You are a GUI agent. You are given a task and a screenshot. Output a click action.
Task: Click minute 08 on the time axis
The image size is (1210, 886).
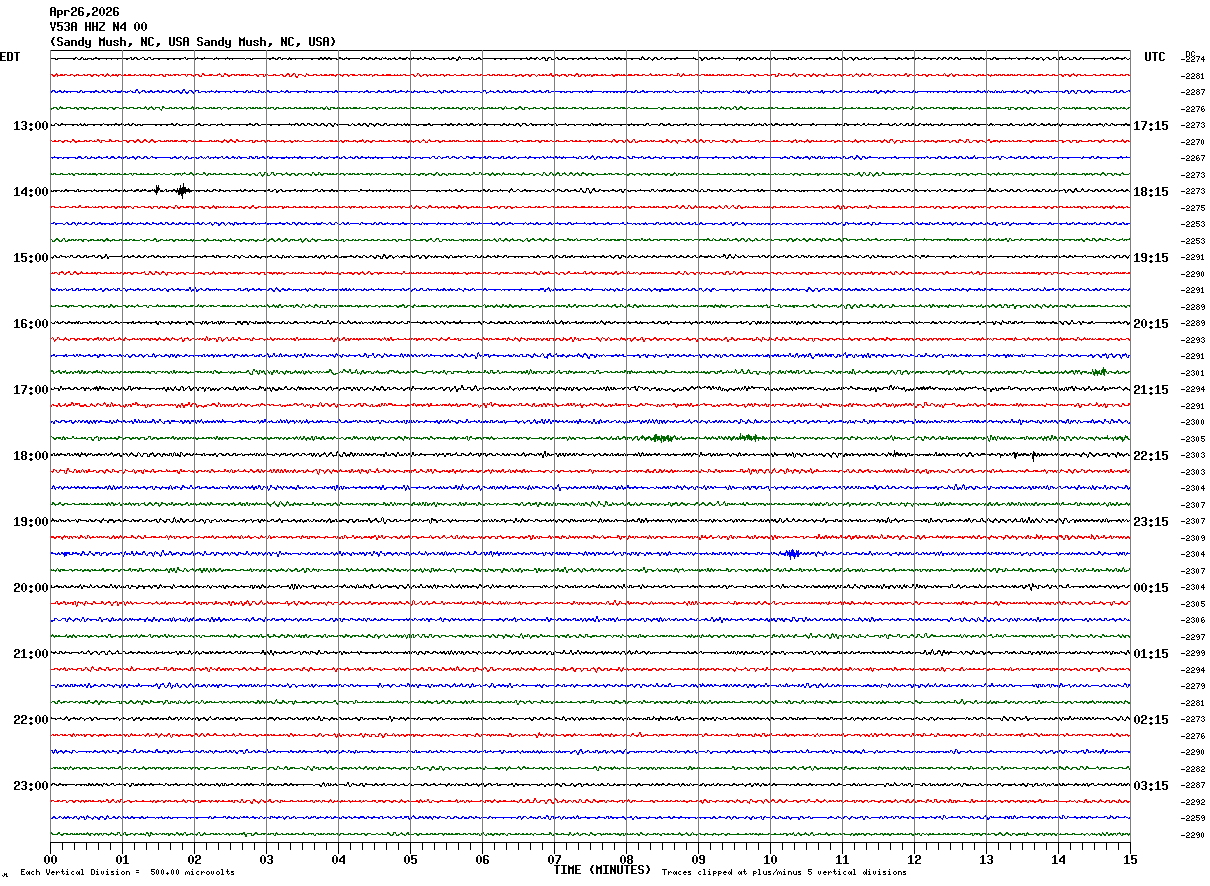point(626,859)
